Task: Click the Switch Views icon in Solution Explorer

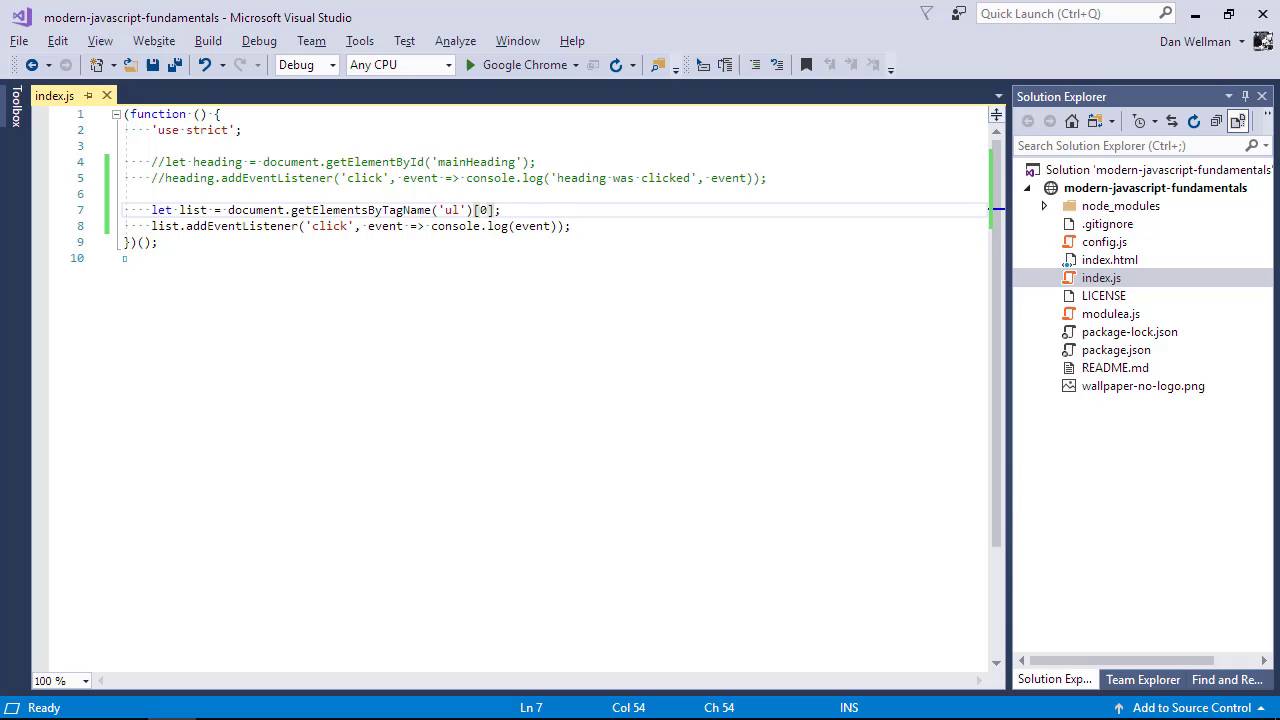Action: 1095,121
